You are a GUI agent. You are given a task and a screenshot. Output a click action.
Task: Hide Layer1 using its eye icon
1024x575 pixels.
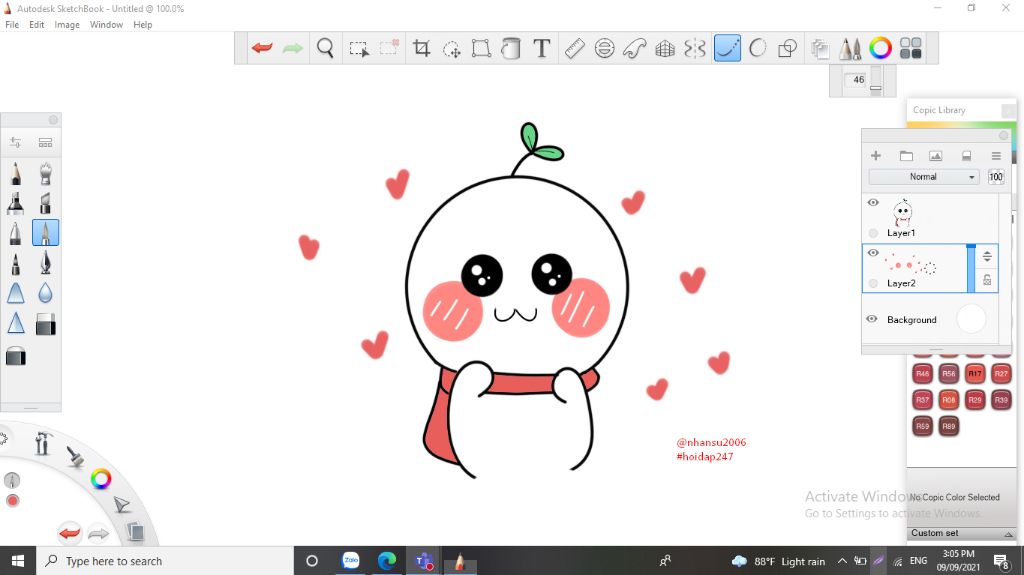[x=873, y=203]
